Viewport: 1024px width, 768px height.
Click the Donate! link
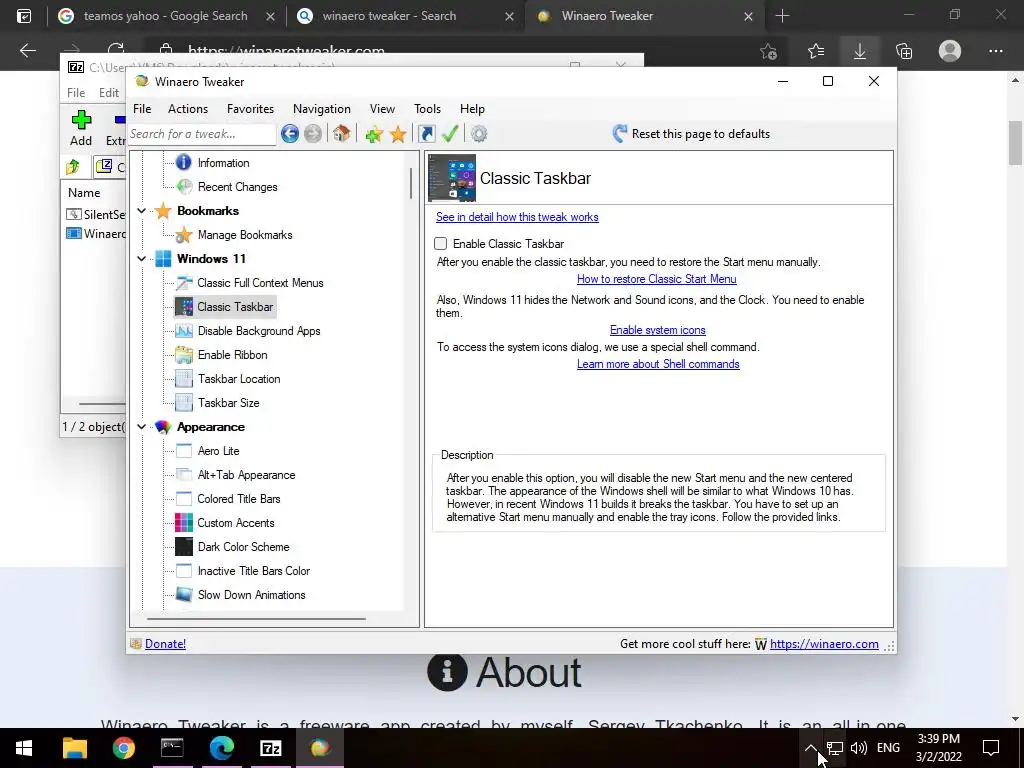tap(165, 644)
